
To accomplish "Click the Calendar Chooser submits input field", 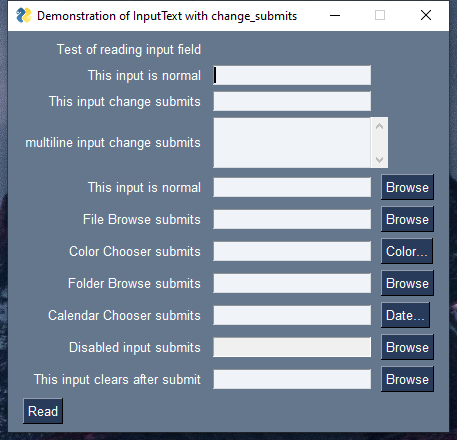I will 292,315.
